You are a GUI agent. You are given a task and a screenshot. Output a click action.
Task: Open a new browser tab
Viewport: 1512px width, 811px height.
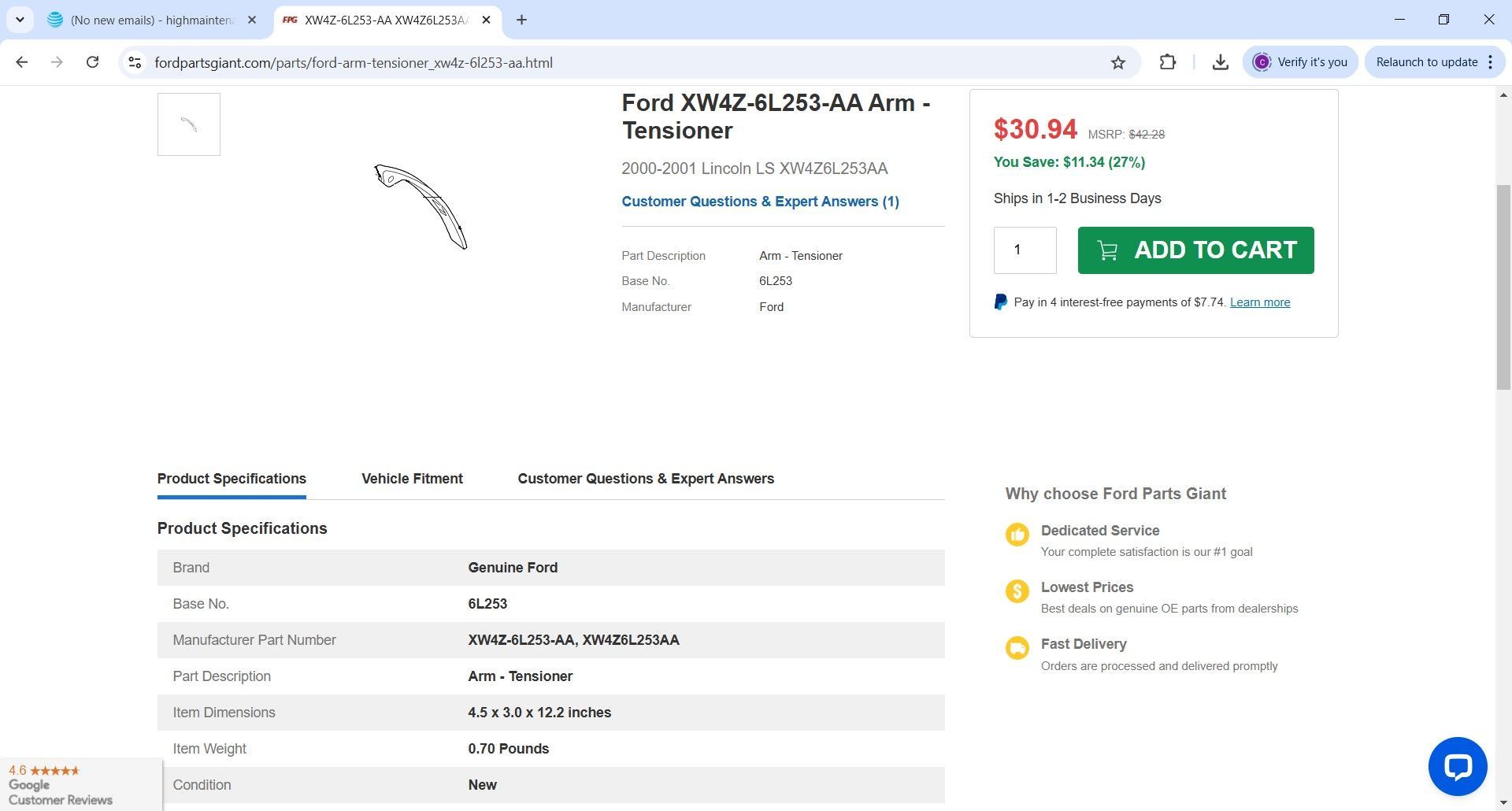pyautogui.click(x=521, y=20)
